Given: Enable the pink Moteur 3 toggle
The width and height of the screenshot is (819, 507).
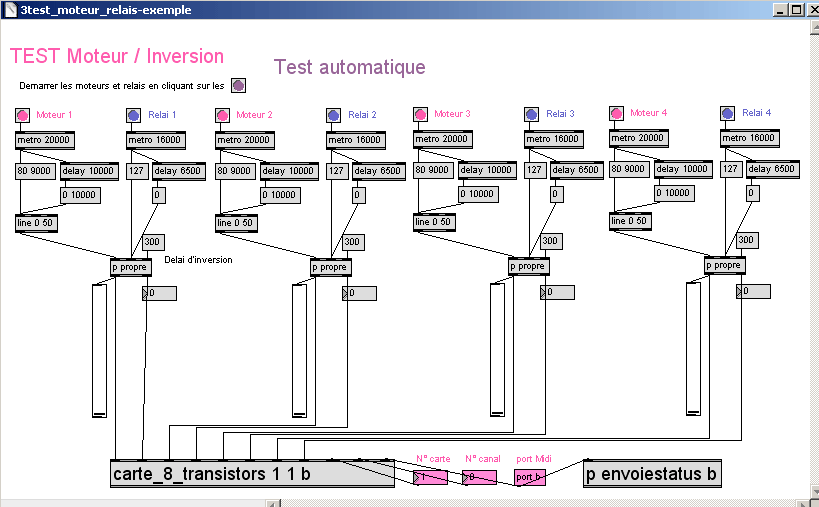Looking at the screenshot, I should point(421,114).
